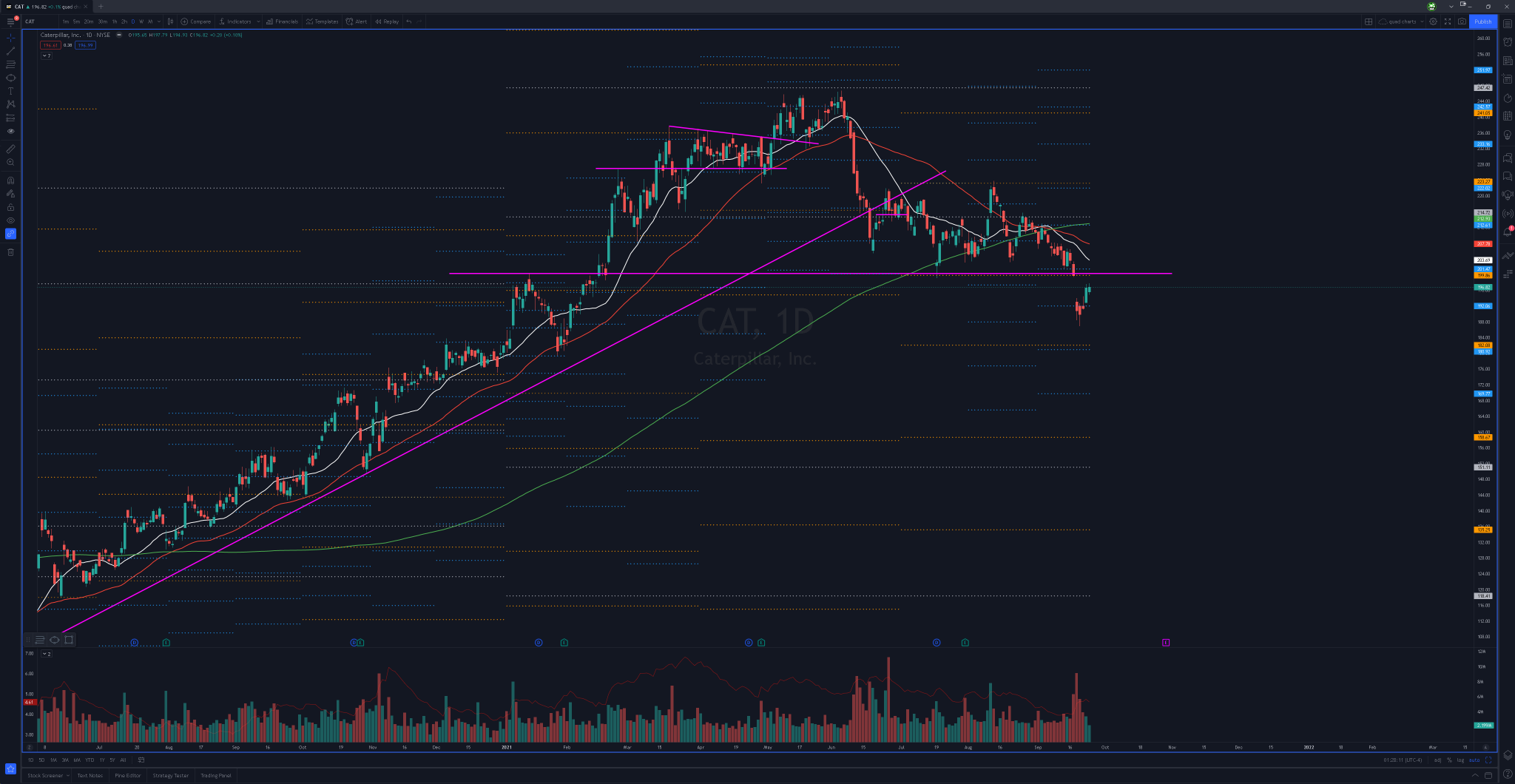Toggle log scale
Screen dimensions: 1515x784
(1460, 760)
